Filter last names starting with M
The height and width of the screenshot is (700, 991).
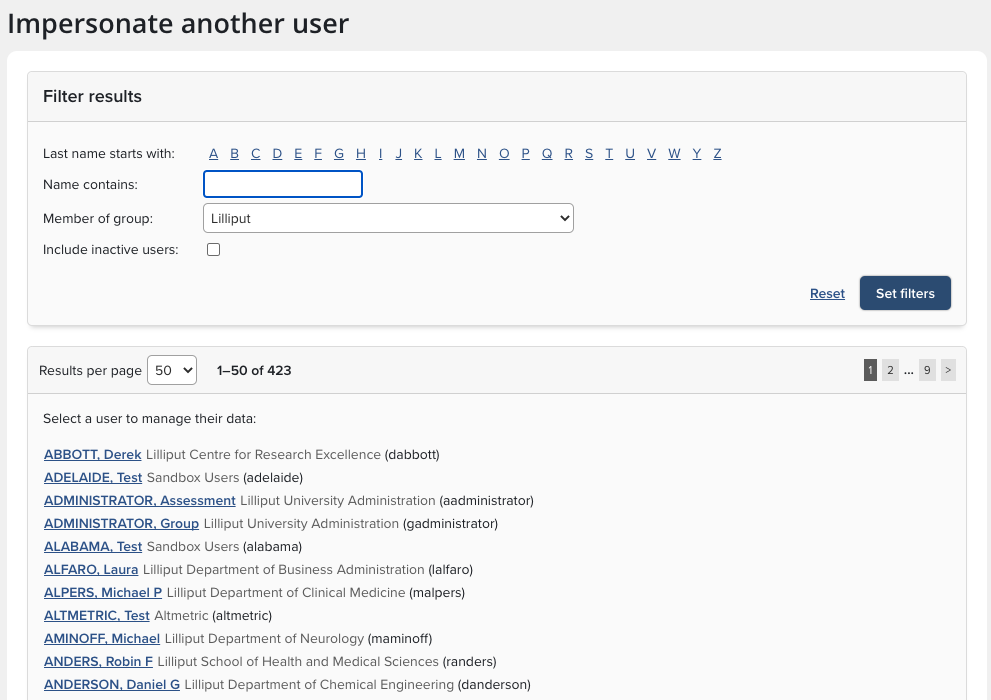click(459, 153)
